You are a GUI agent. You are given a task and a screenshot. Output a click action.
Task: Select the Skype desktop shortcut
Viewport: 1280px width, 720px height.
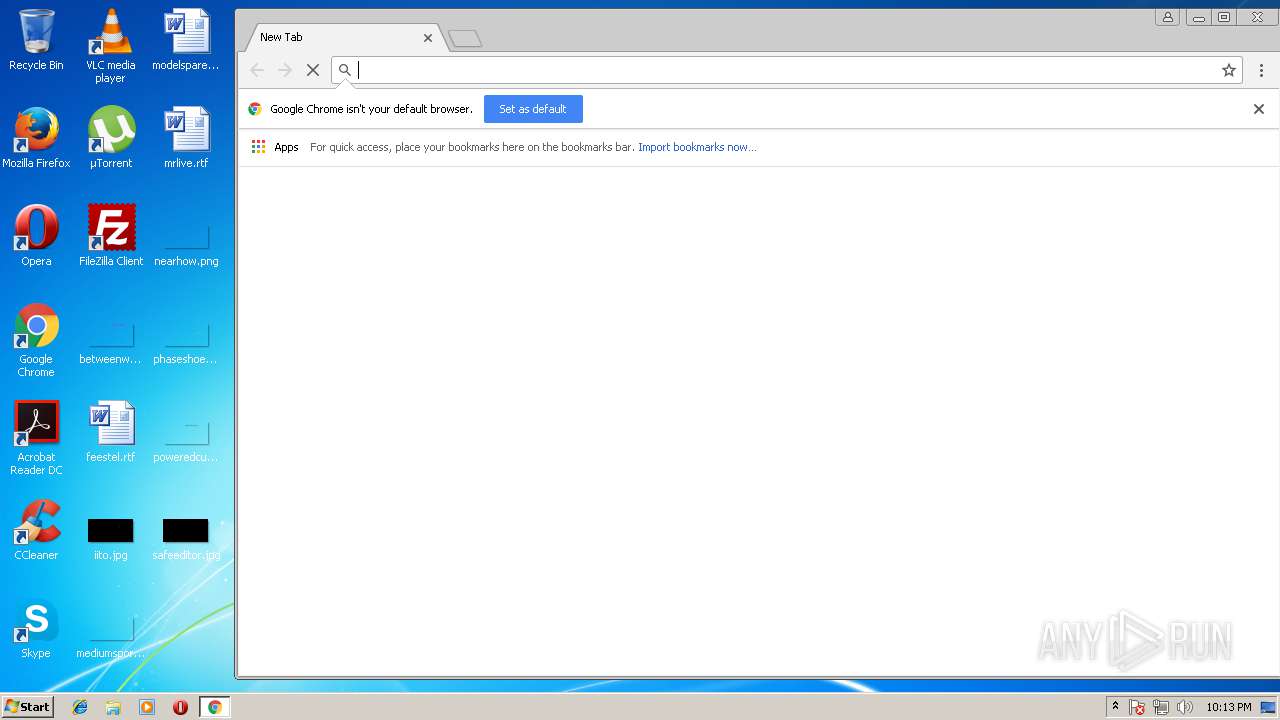point(36,628)
